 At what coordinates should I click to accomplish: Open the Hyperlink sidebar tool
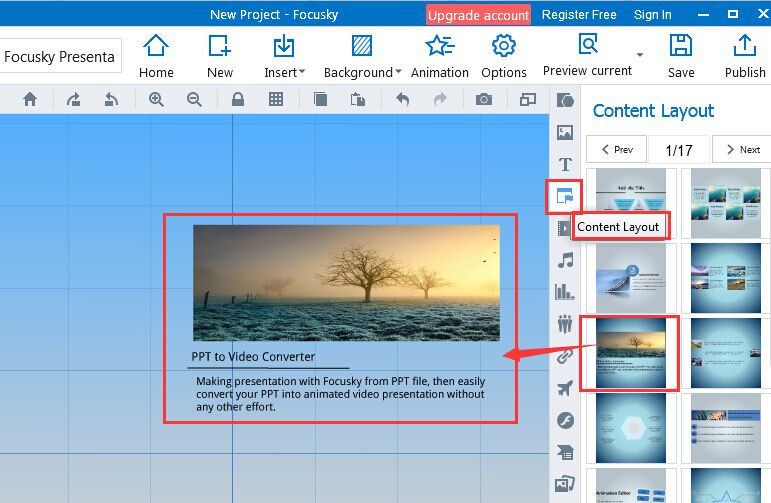coord(565,356)
